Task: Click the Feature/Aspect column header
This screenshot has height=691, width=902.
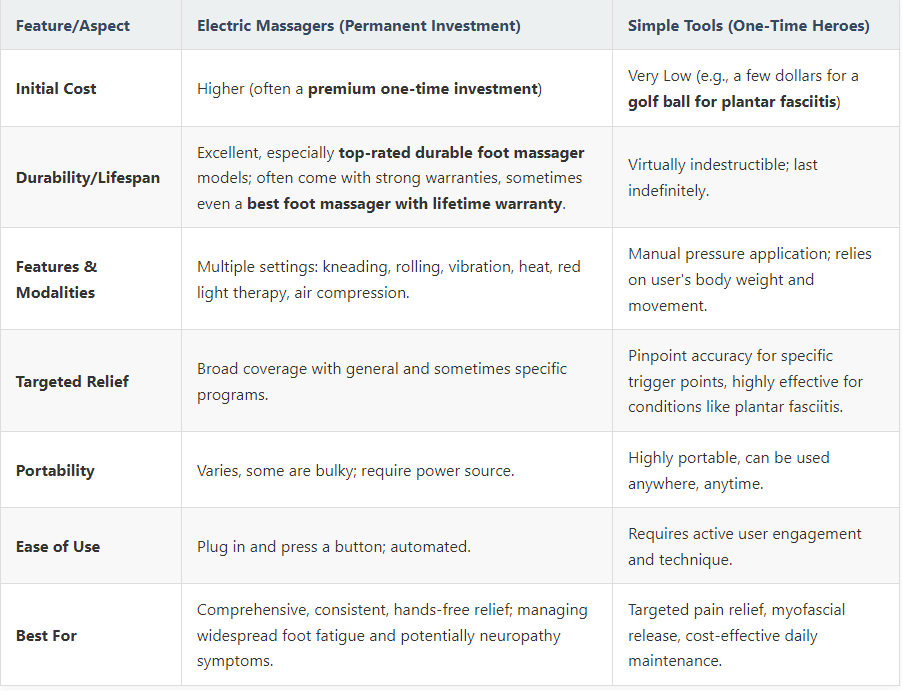Action: [72, 26]
